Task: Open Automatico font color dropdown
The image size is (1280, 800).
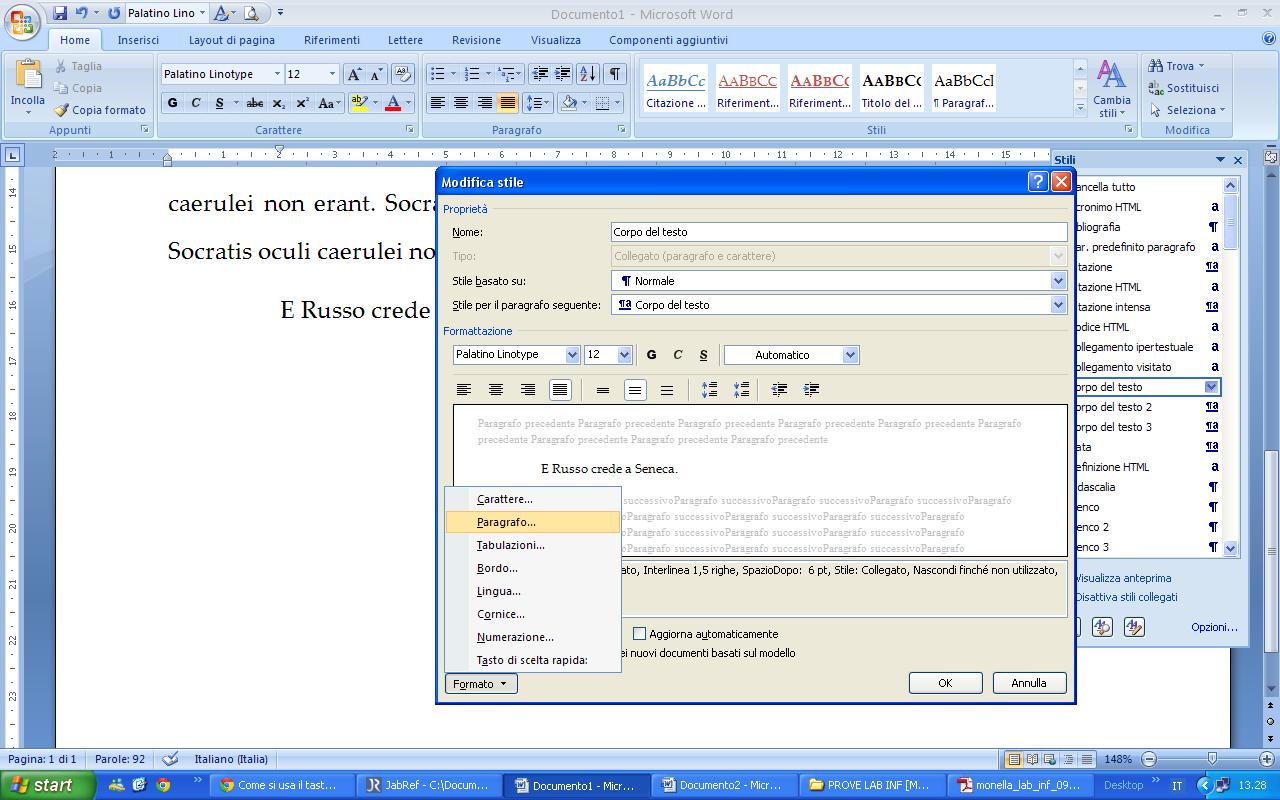Action: point(850,355)
